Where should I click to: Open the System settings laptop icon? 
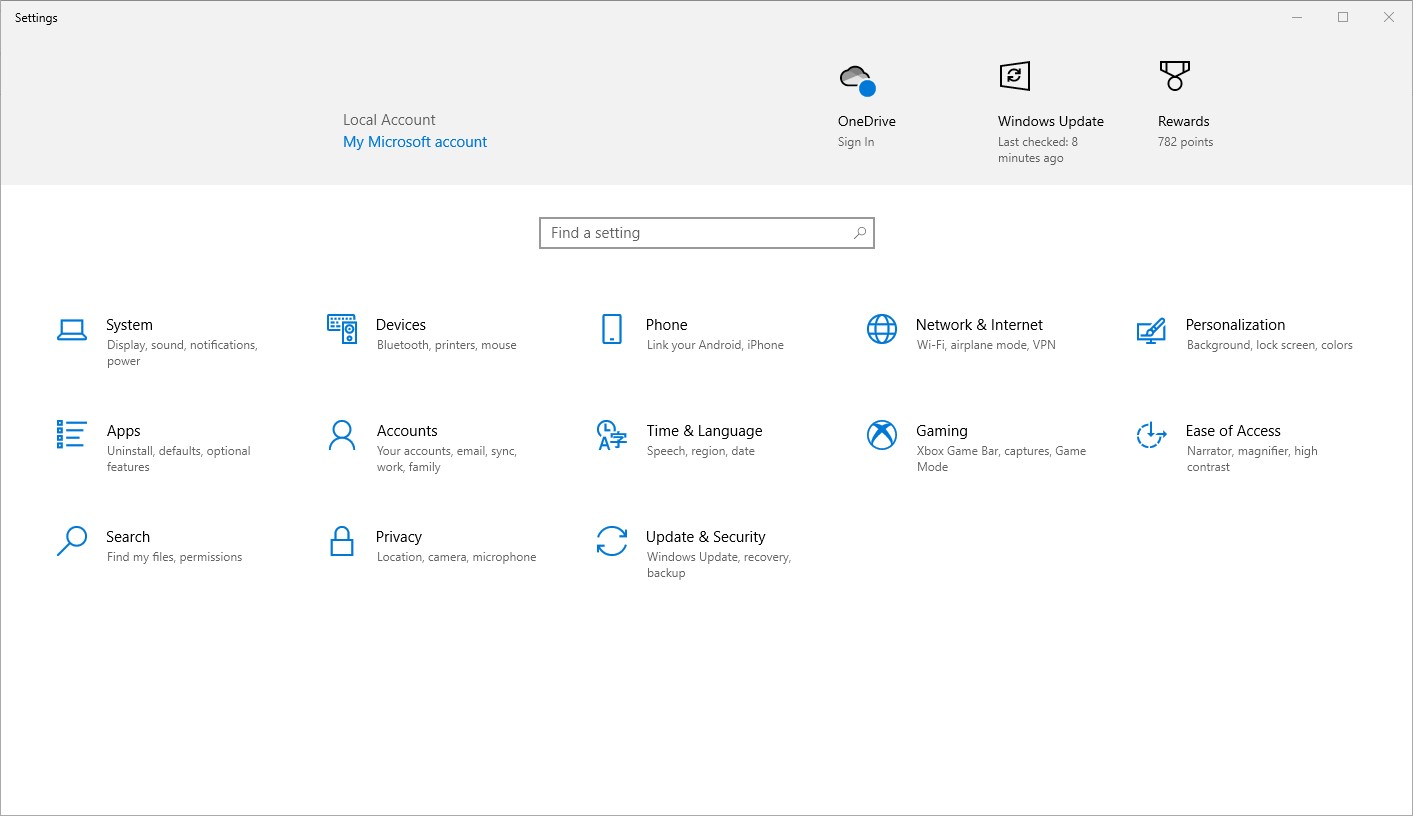72,330
